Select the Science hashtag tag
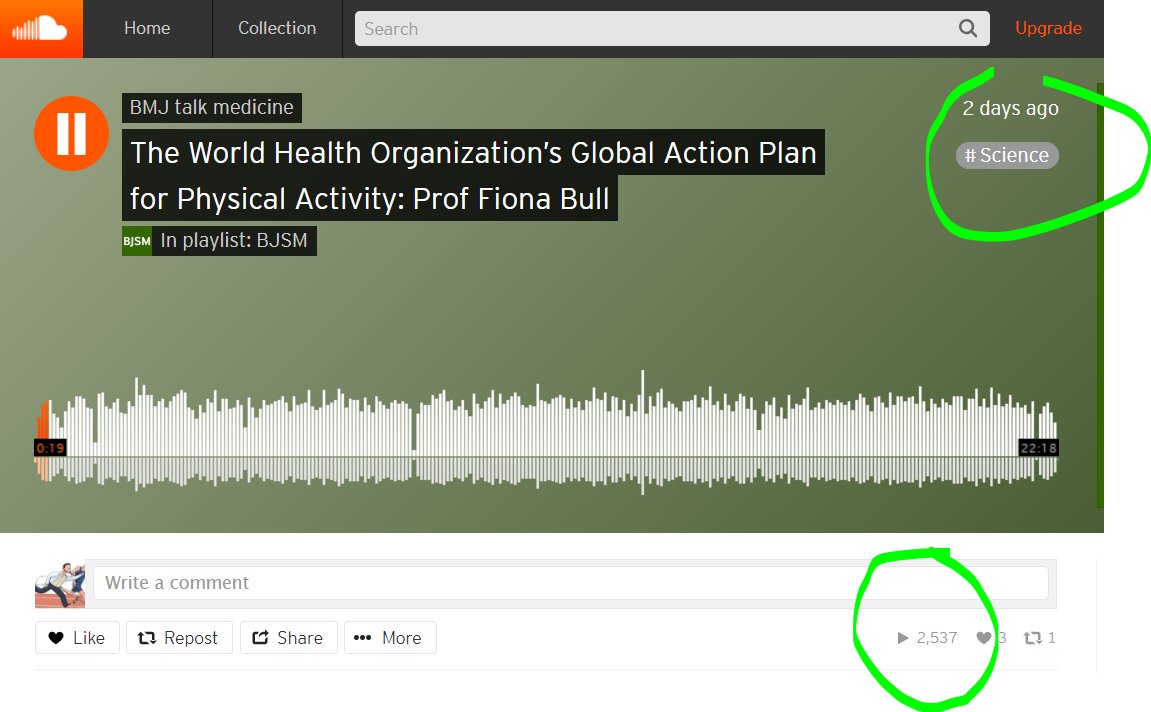Image resolution: width=1151 pixels, height=712 pixels. (x=1006, y=155)
